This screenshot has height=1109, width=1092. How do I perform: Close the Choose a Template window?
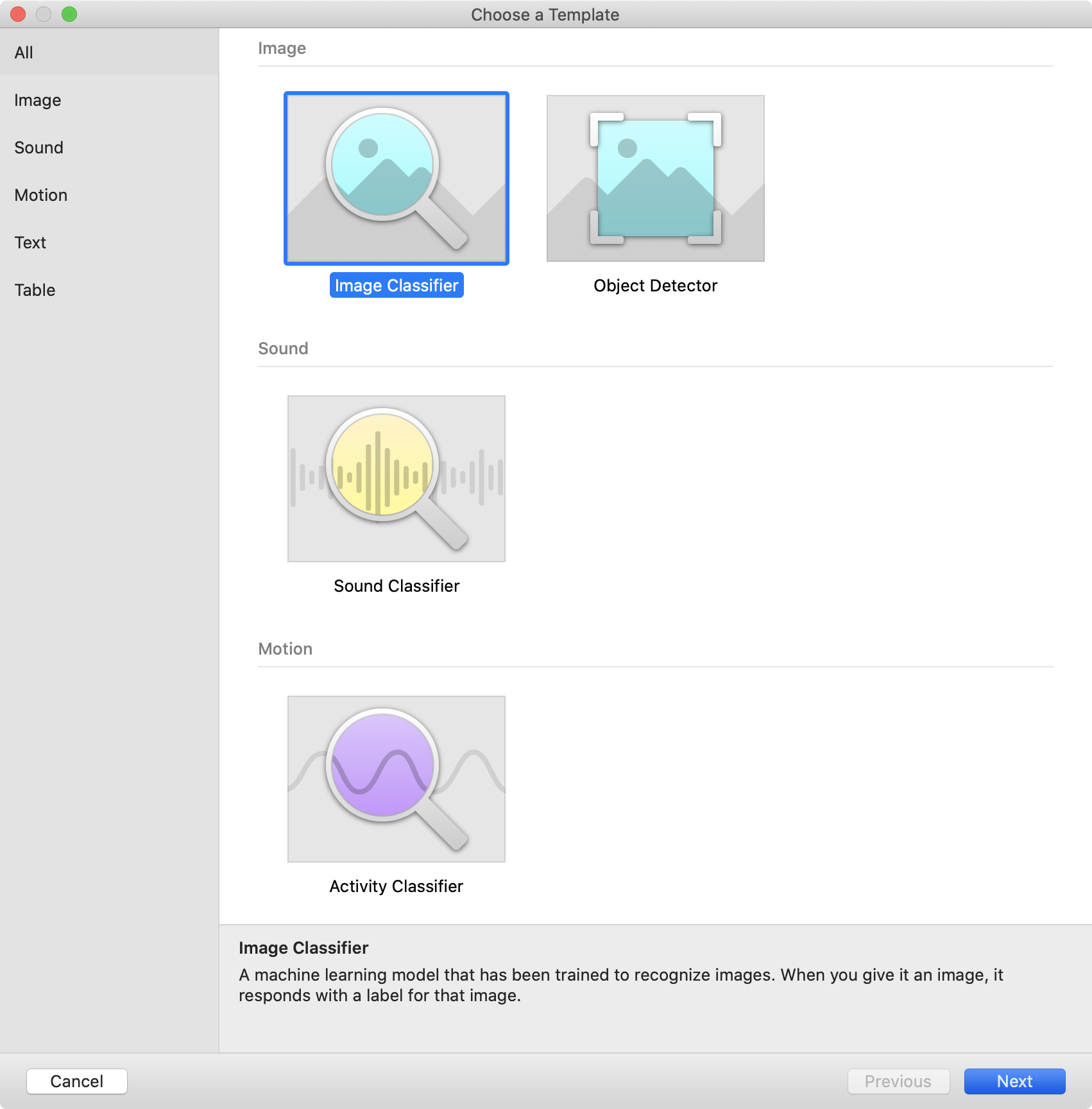tap(18, 14)
